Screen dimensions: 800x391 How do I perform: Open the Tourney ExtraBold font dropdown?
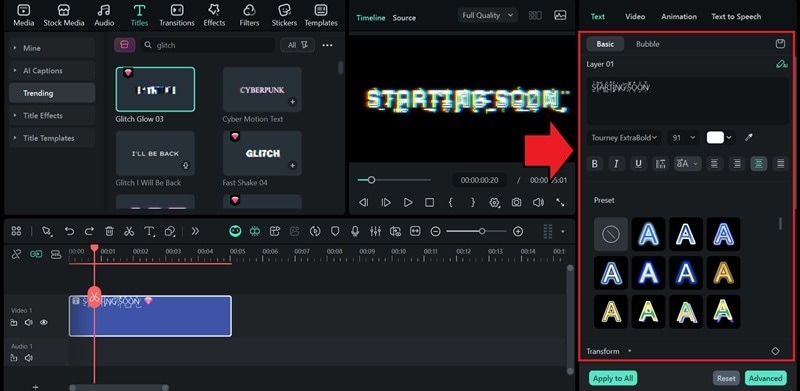(624, 137)
